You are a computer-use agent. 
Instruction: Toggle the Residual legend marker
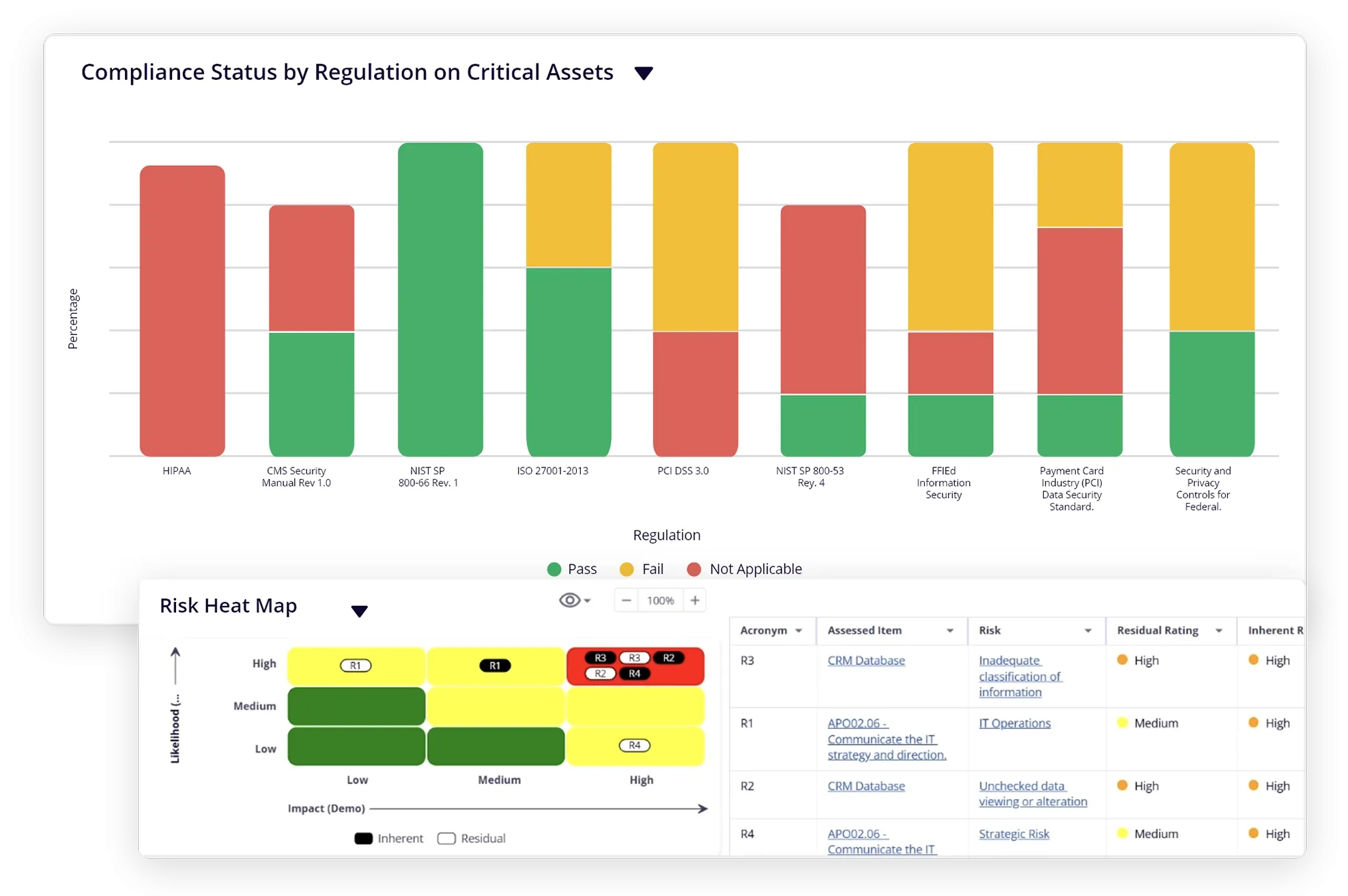446,838
